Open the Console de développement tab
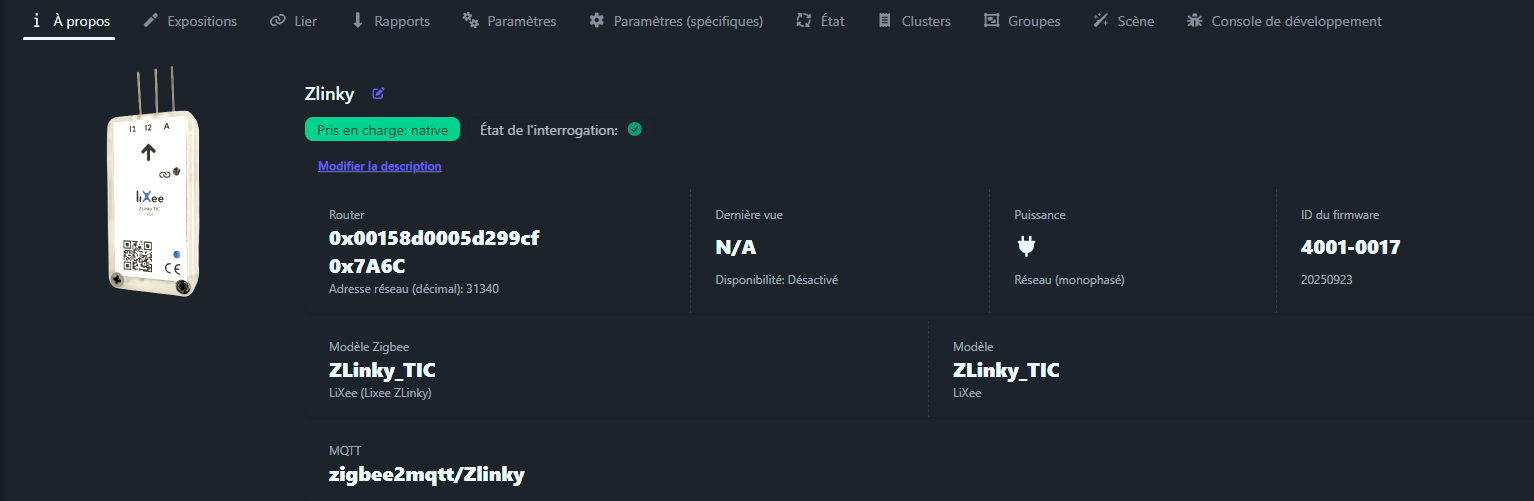The height and width of the screenshot is (501, 1534). (x=1283, y=21)
